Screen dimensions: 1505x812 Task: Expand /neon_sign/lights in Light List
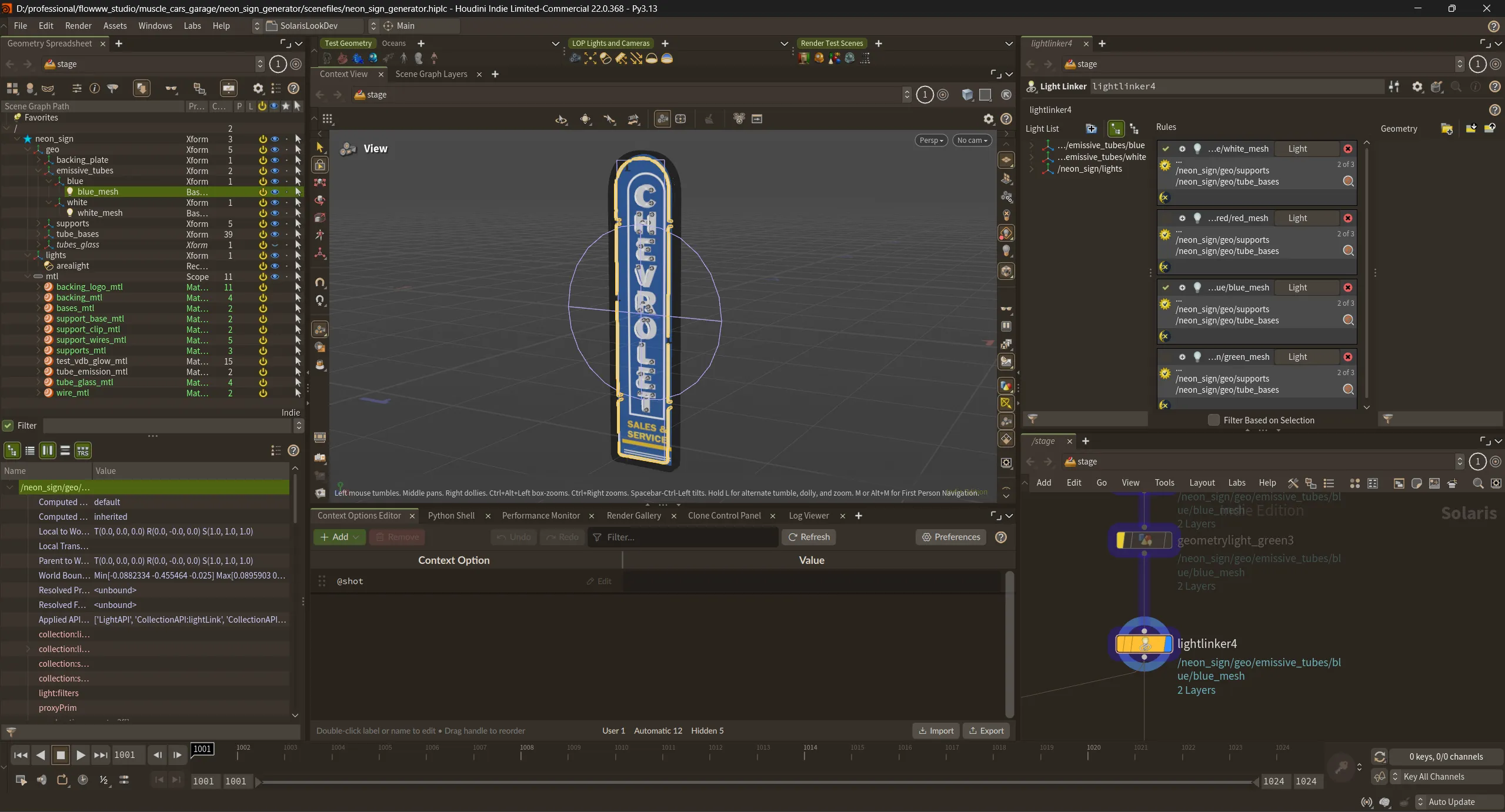pyautogui.click(x=1031, y=169)
